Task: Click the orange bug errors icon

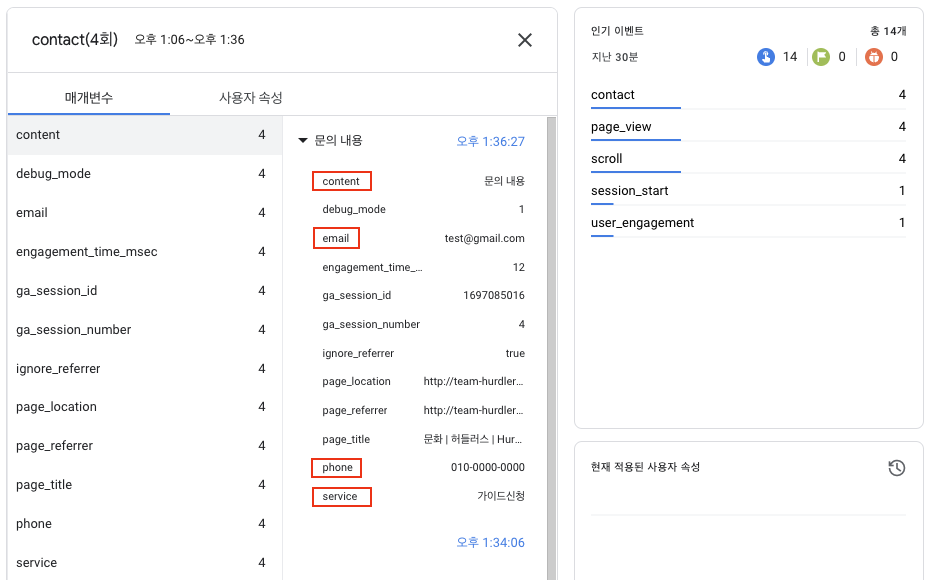Action: coord(874,57)
